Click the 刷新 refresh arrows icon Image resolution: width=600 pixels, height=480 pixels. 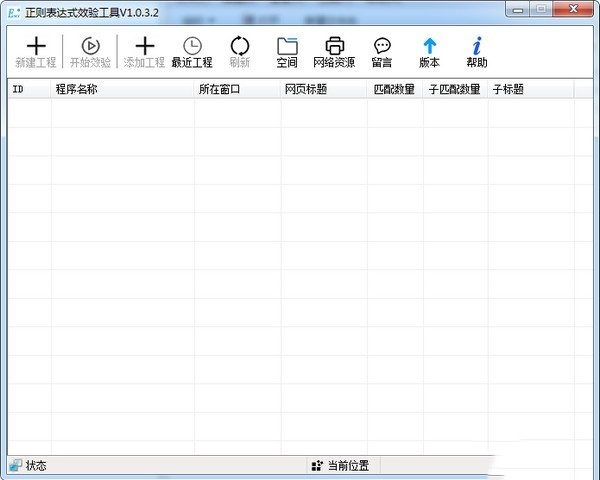coord(240,46)
